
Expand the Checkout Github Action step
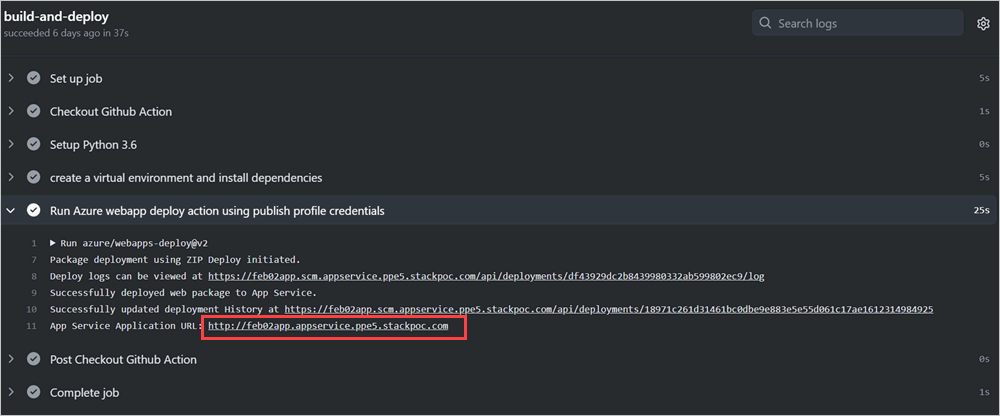pyautogui.click(x=11, y=112)
